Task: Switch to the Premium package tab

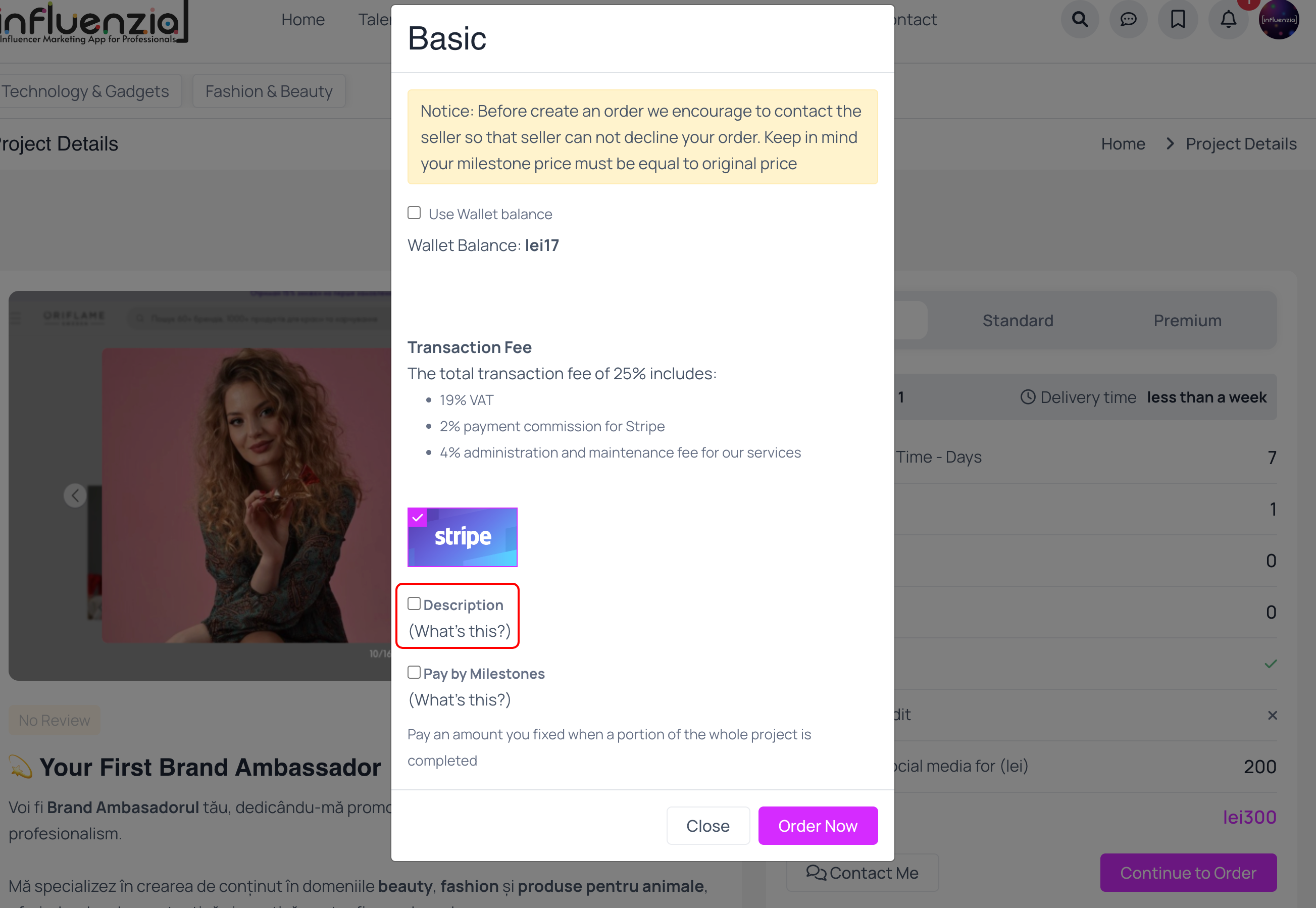Action: (1187, 320)
